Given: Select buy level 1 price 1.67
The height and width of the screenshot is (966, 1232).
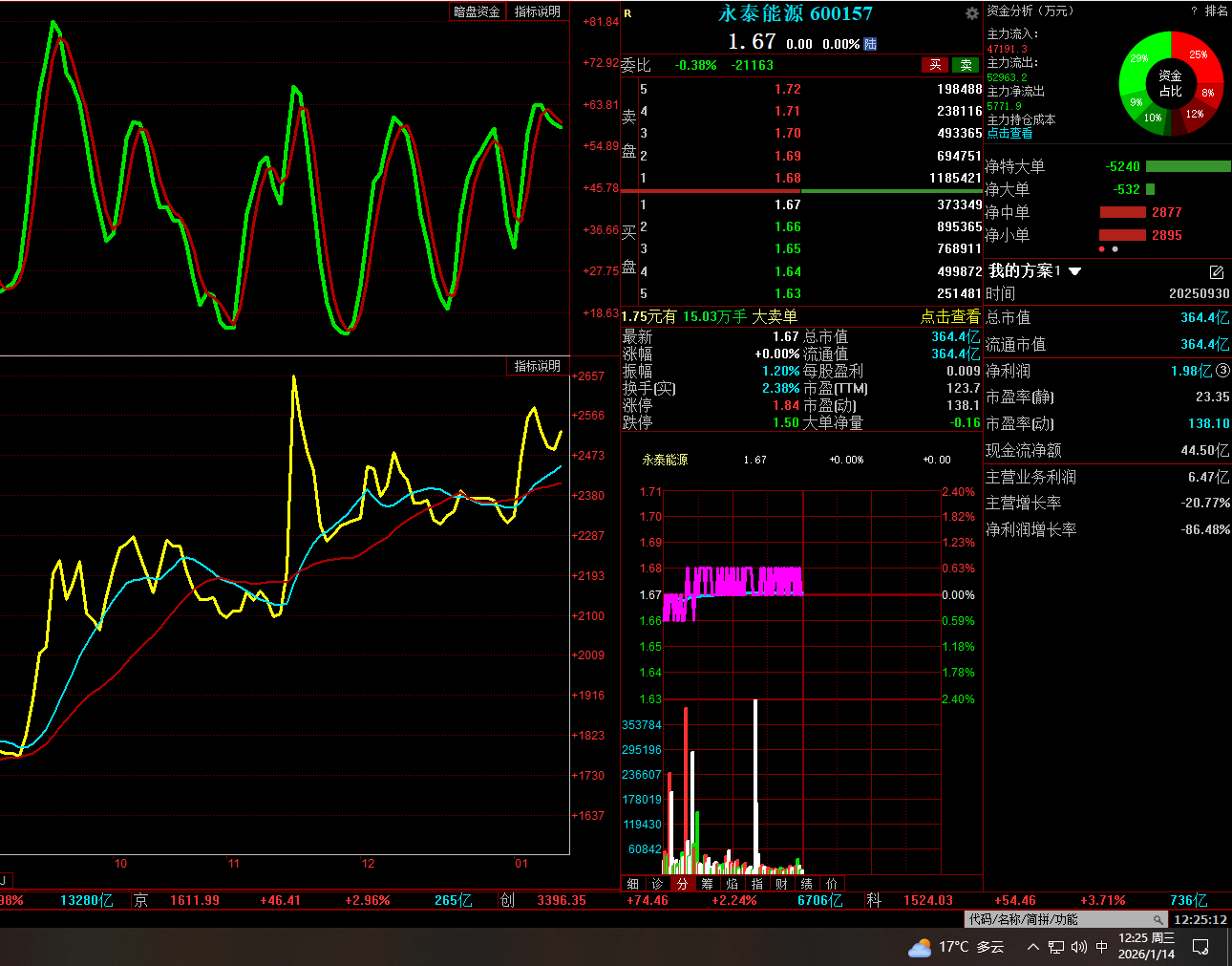Looking at the screenshot, I should pos(788,204).
